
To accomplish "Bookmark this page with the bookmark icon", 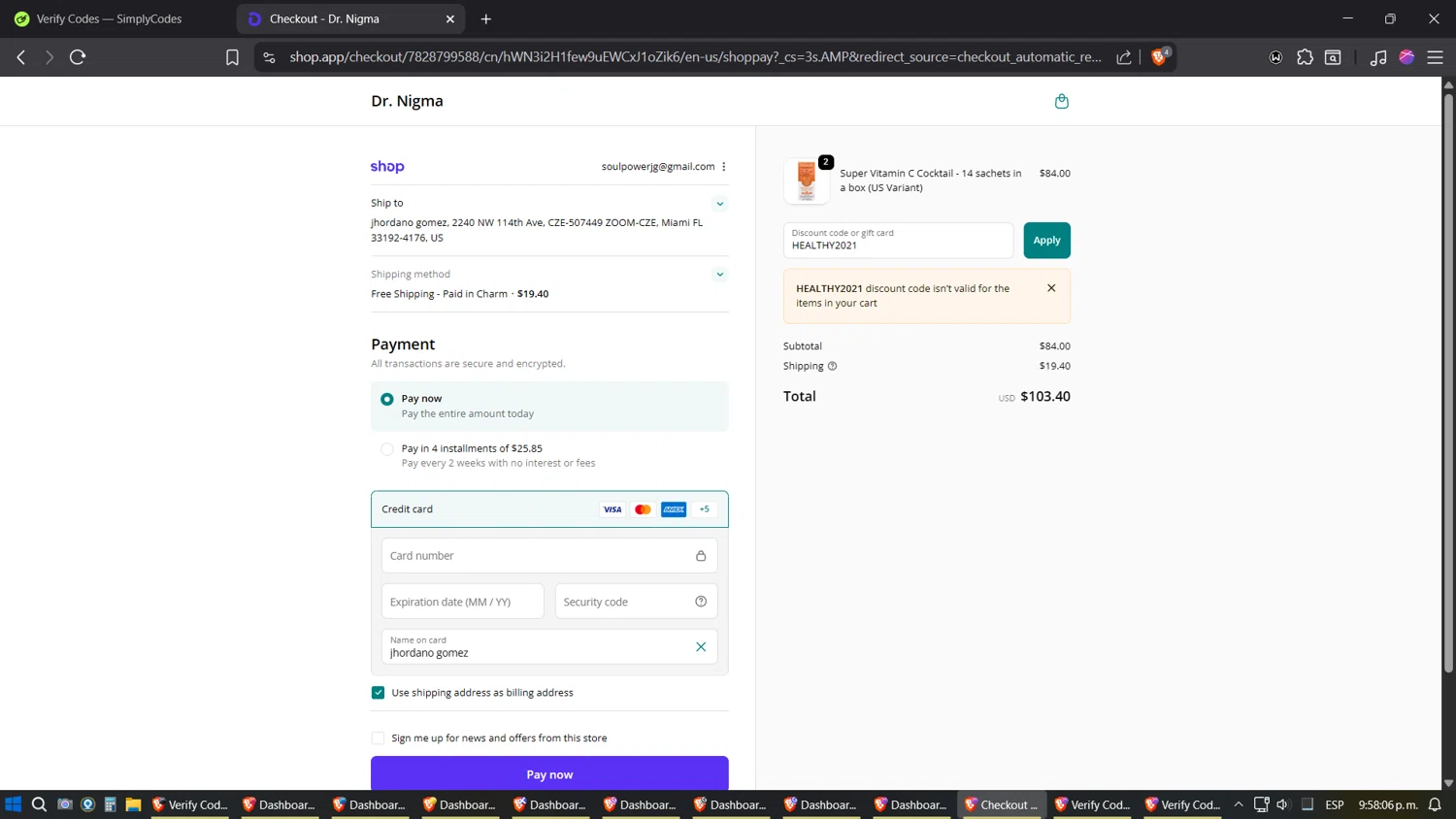I will click(232, 57).
